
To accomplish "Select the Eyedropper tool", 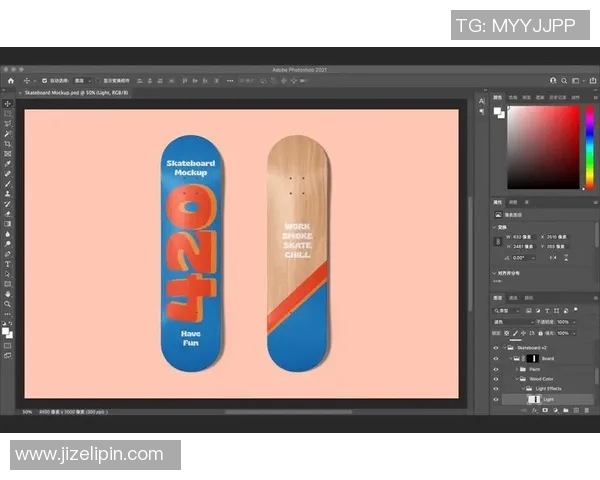I will click(x=8, y=163).
